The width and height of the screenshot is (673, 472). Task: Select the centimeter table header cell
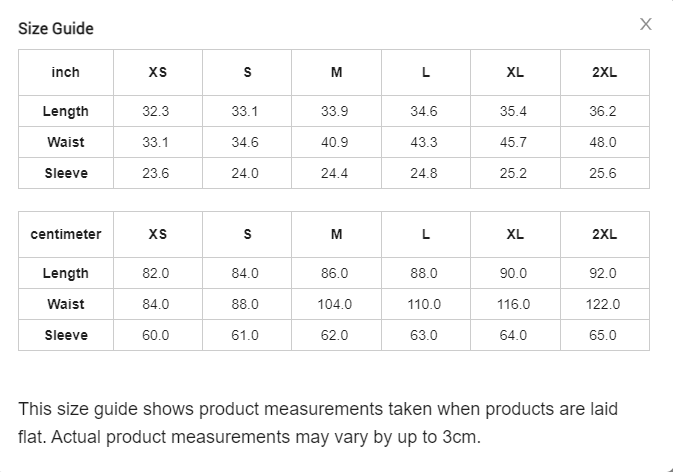(x=66, y=235)
